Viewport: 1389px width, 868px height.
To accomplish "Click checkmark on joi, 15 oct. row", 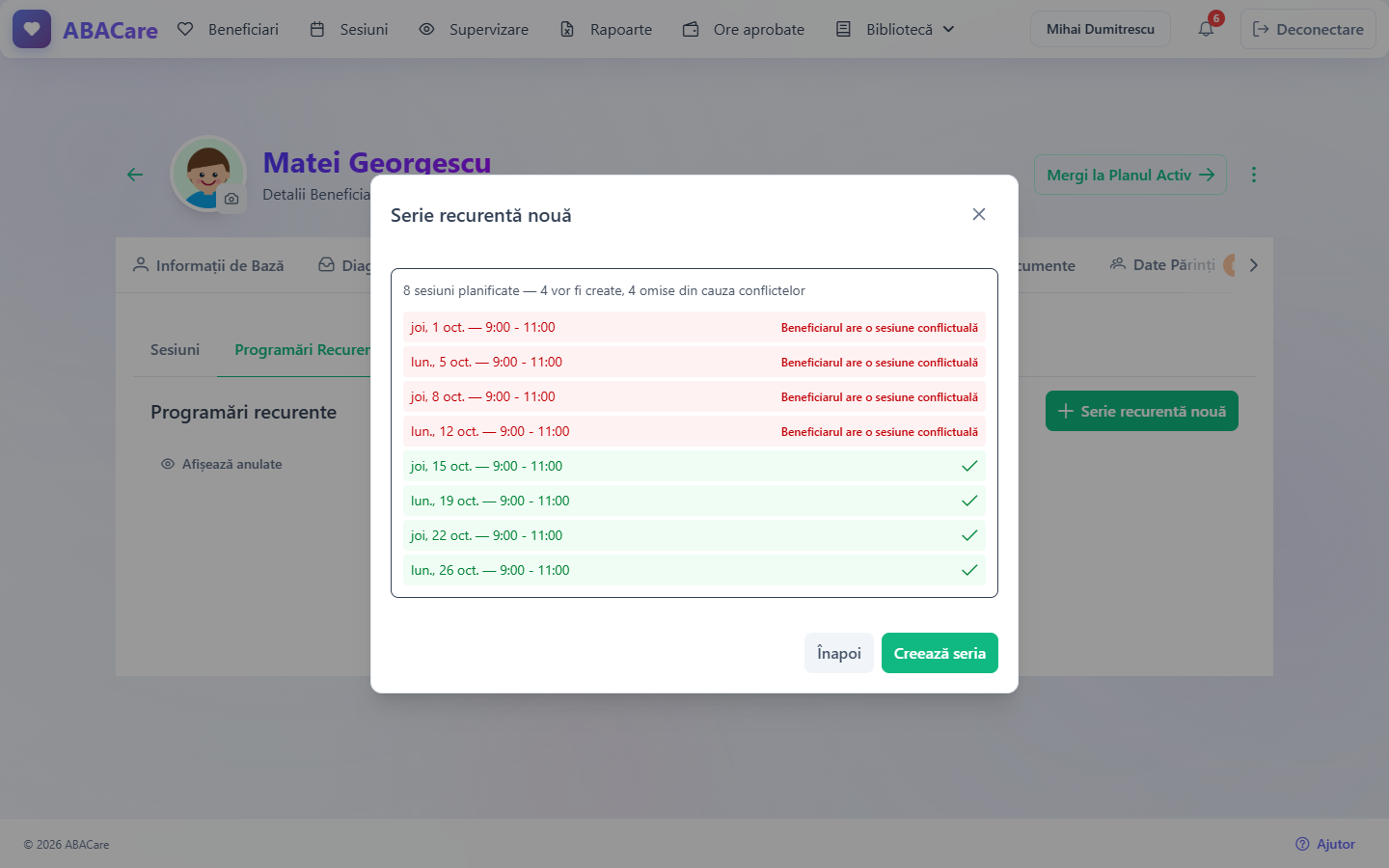I will [x=969, y=466].
